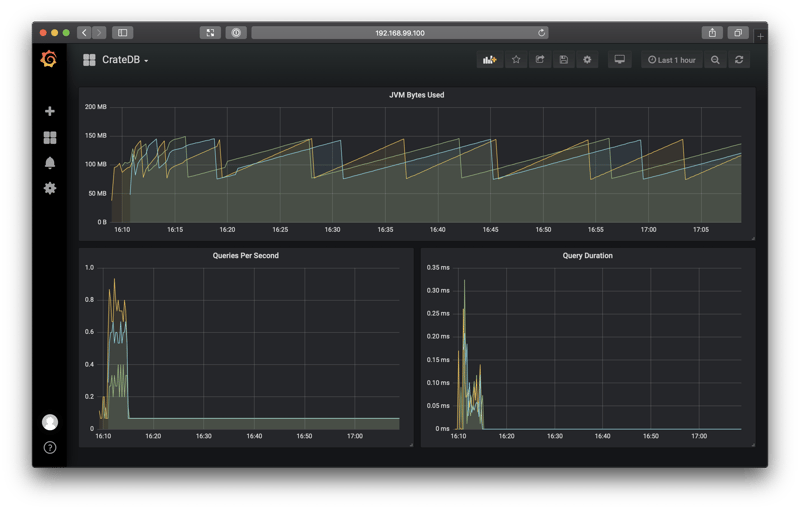Screen dimensions: 800x510
Task: Cycle view mode with monitor icon
Action: [x=619, y=60]
